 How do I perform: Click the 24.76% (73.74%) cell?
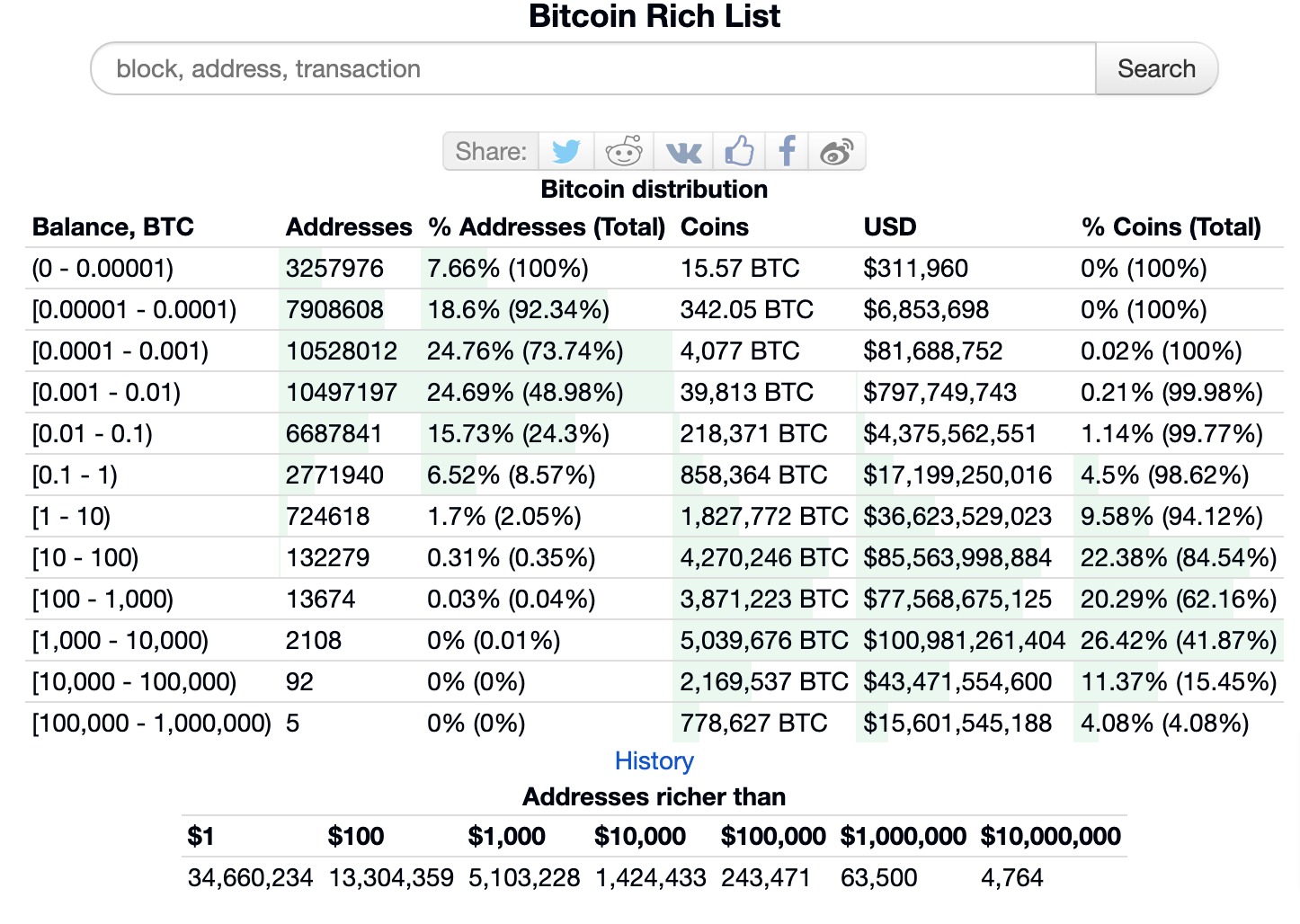[525, 351]
